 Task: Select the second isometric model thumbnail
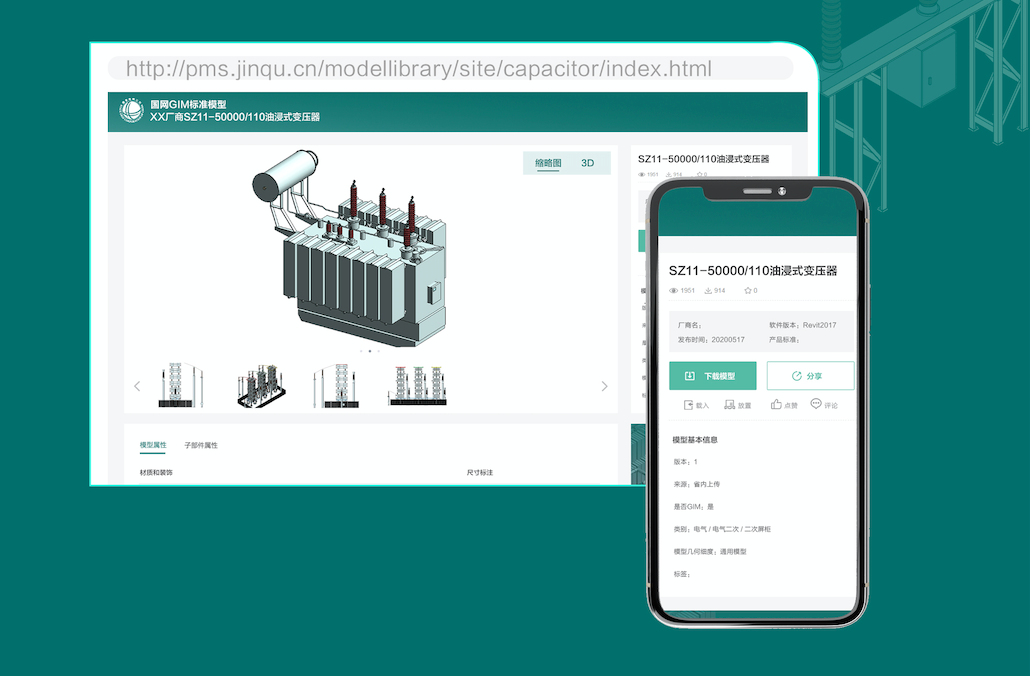pyautogui.click(x=262, y=386)
